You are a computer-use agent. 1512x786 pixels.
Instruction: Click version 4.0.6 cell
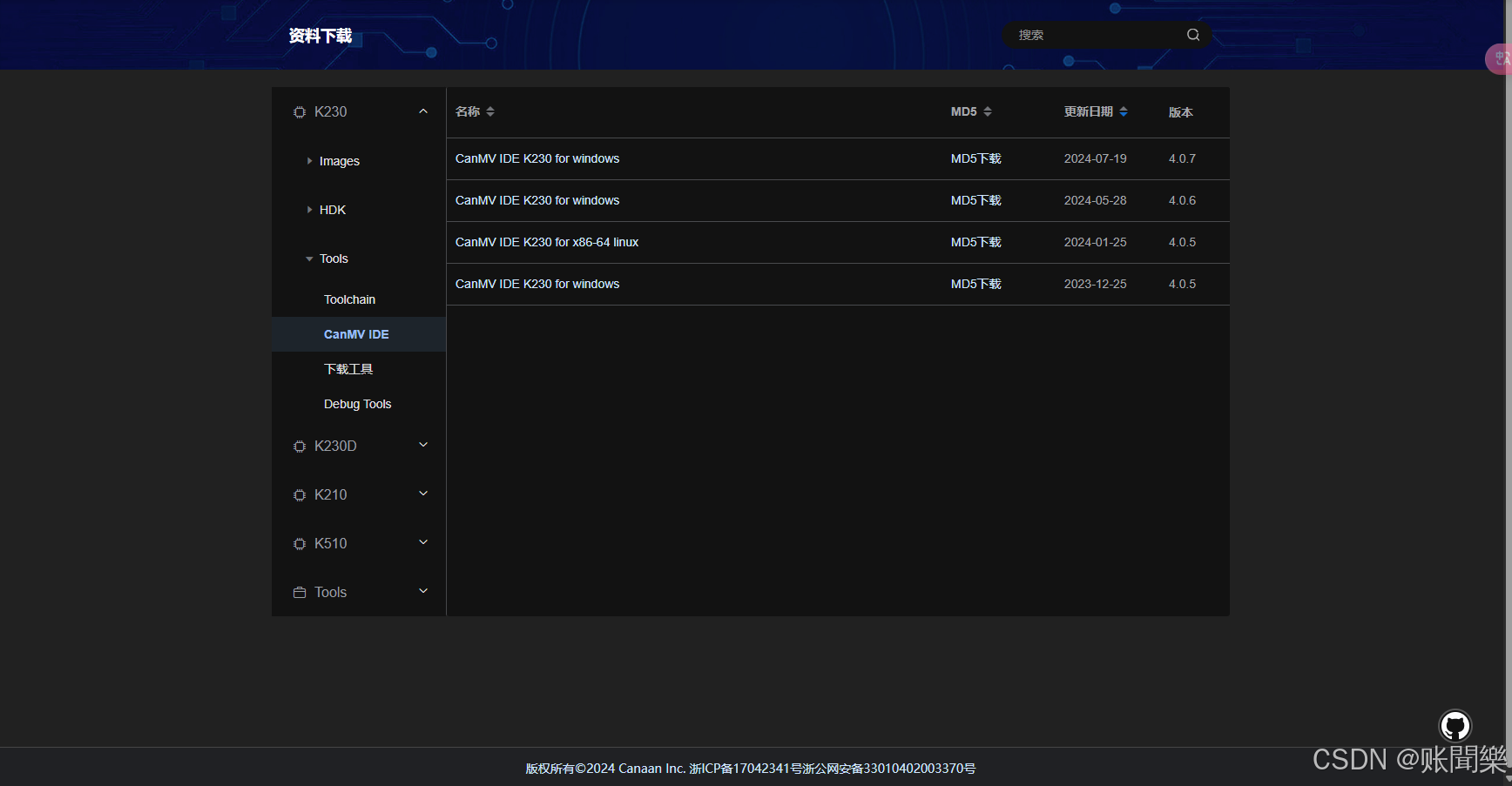pos(1182,200)
